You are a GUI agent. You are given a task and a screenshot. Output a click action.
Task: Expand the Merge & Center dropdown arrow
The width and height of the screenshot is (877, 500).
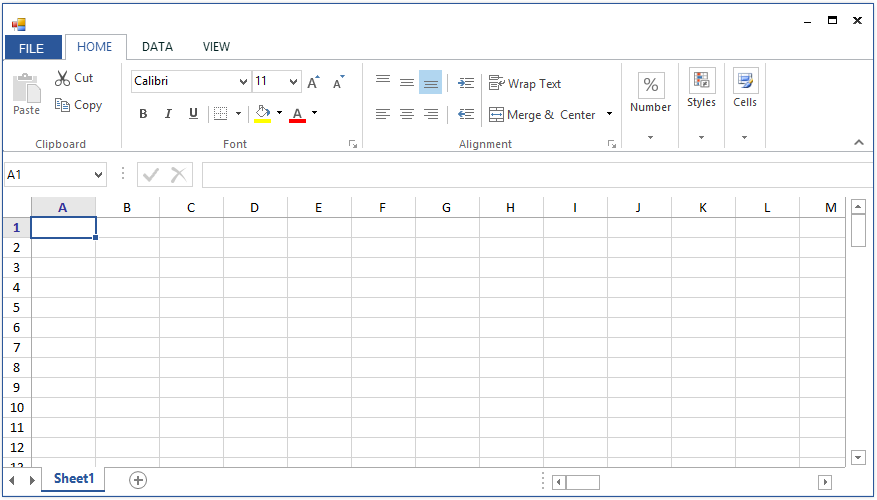610,114
